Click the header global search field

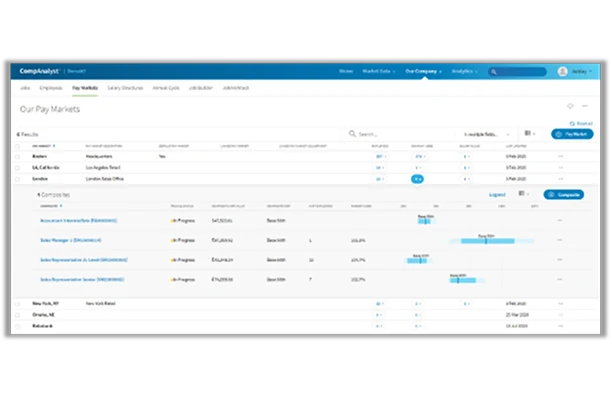click(518, 72)
